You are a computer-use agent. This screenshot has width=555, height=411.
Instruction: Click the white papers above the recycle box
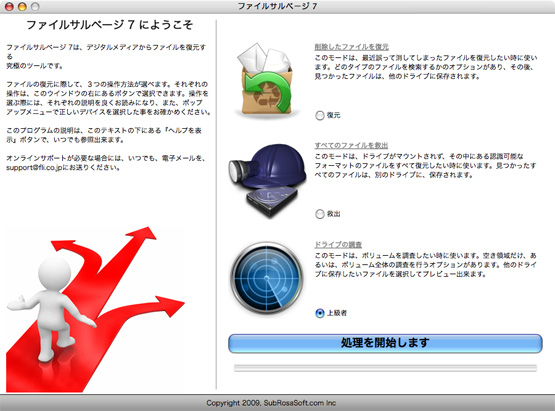264,58
